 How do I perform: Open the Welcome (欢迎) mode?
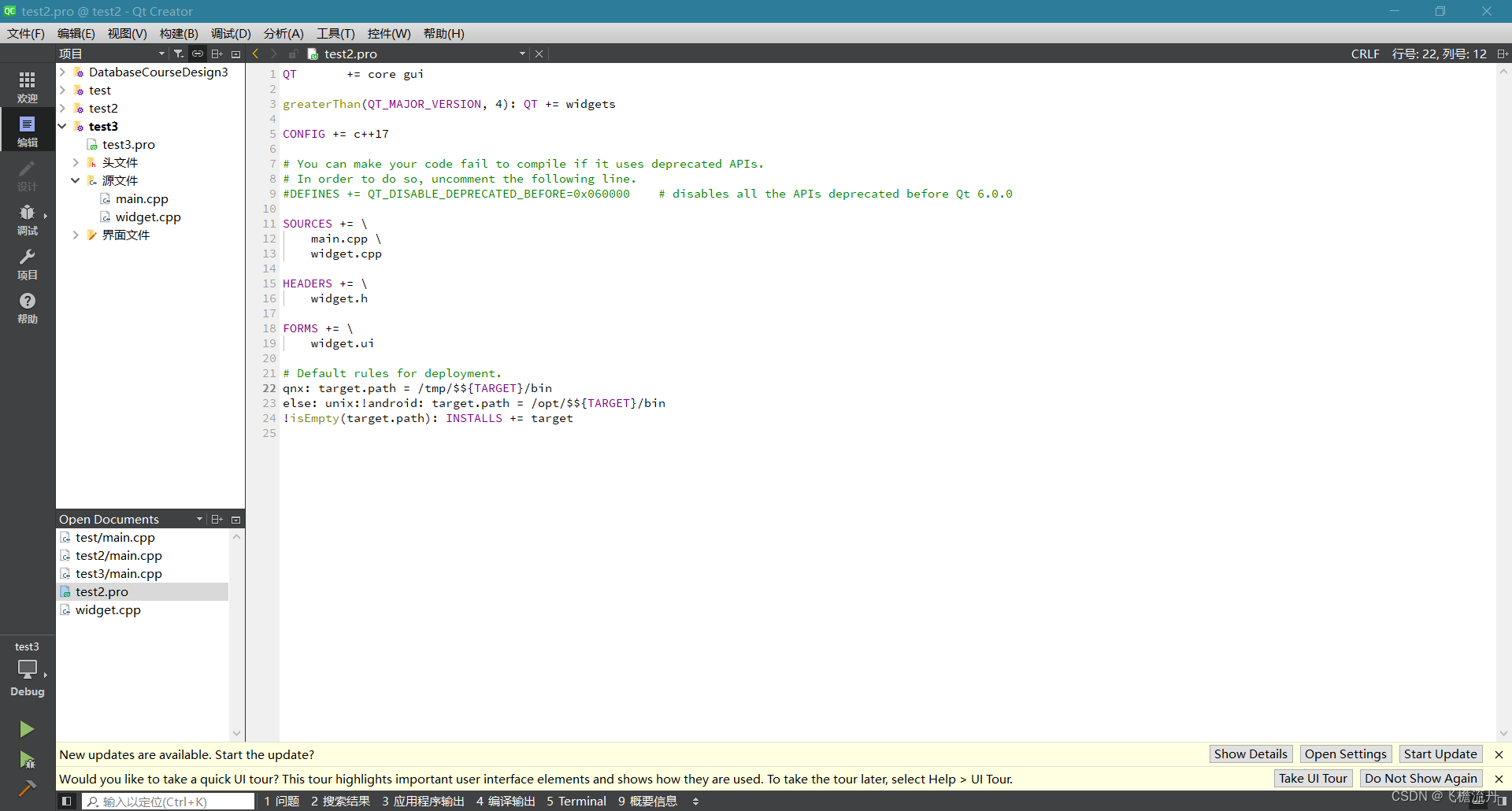tap(28, 87)
